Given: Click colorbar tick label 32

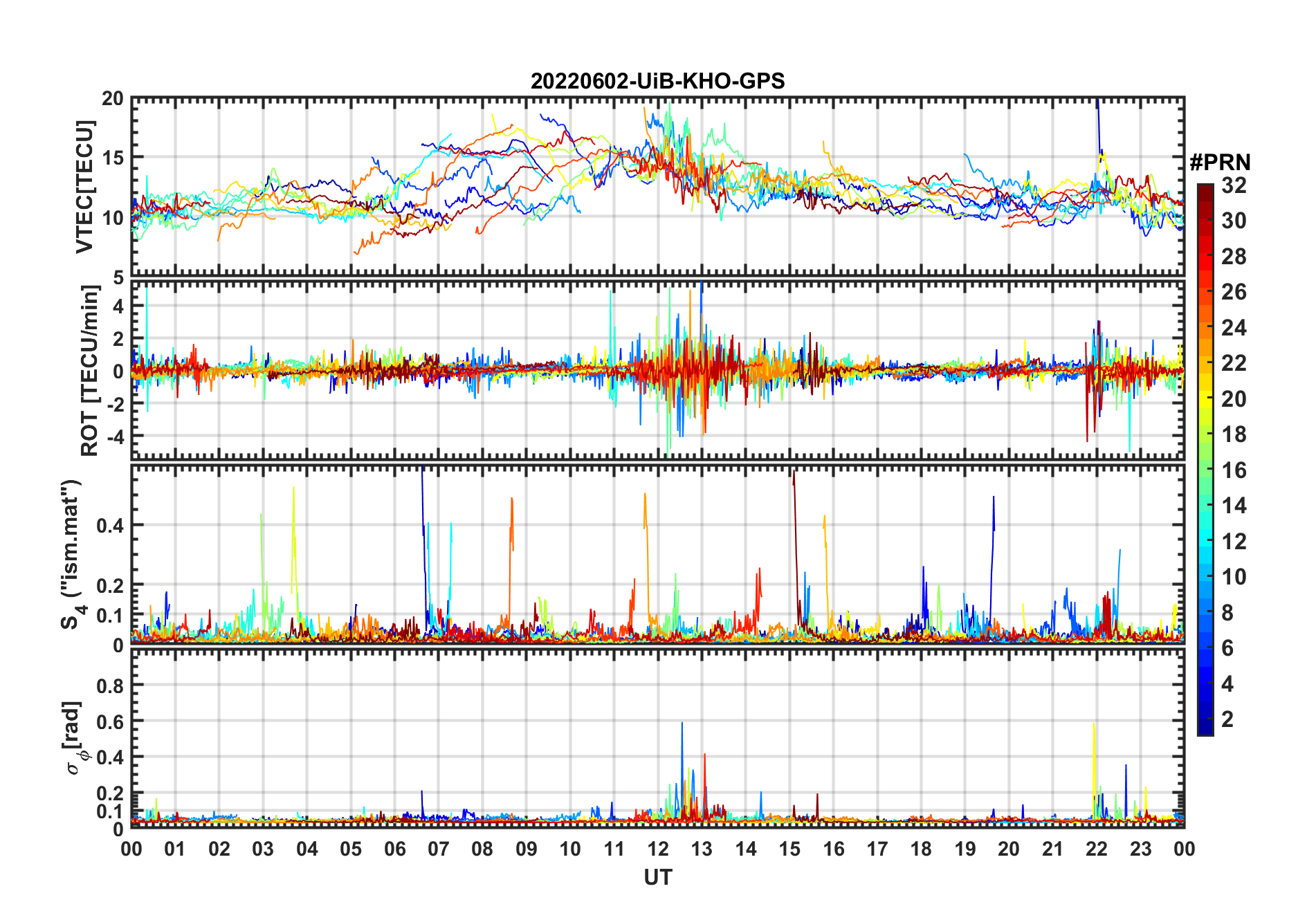Looking at the screenshot, I should point(1234,185).
